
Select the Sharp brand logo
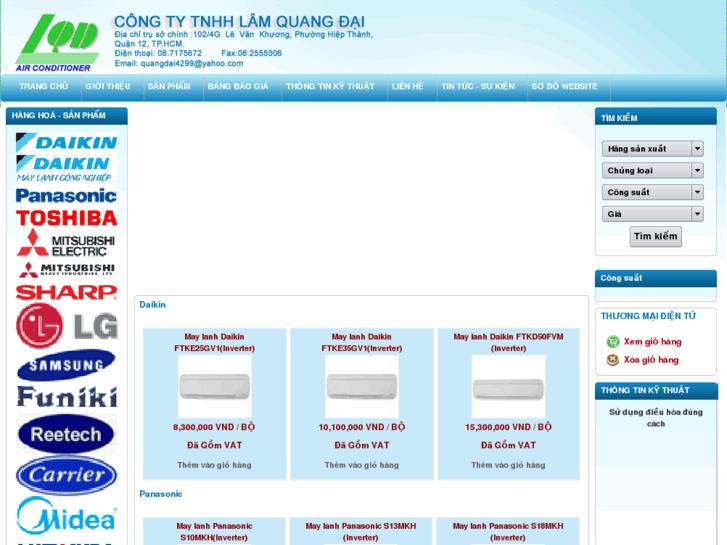tap(66, 292)
